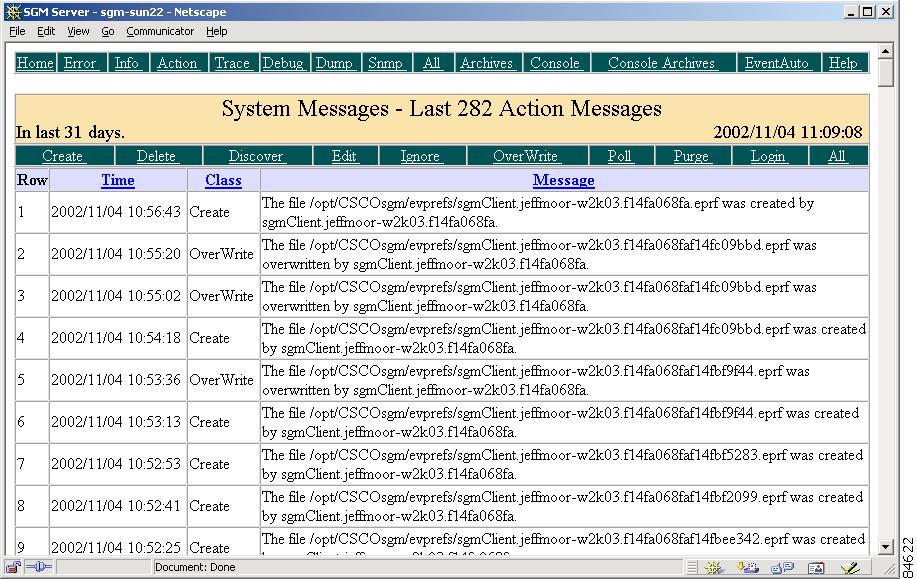Filter action messages by Create
Screen dimensions: 917x579
(63, 156)
